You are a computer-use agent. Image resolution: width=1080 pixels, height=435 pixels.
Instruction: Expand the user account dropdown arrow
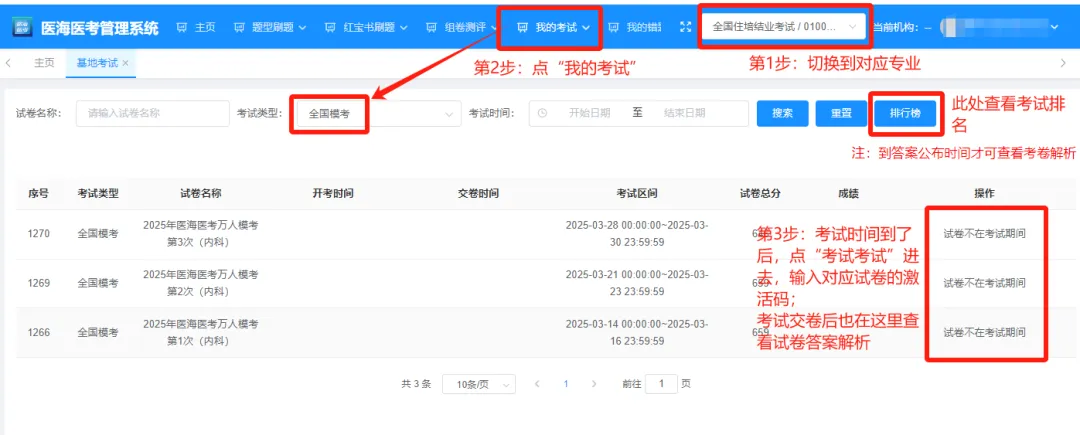(1054, 27)
